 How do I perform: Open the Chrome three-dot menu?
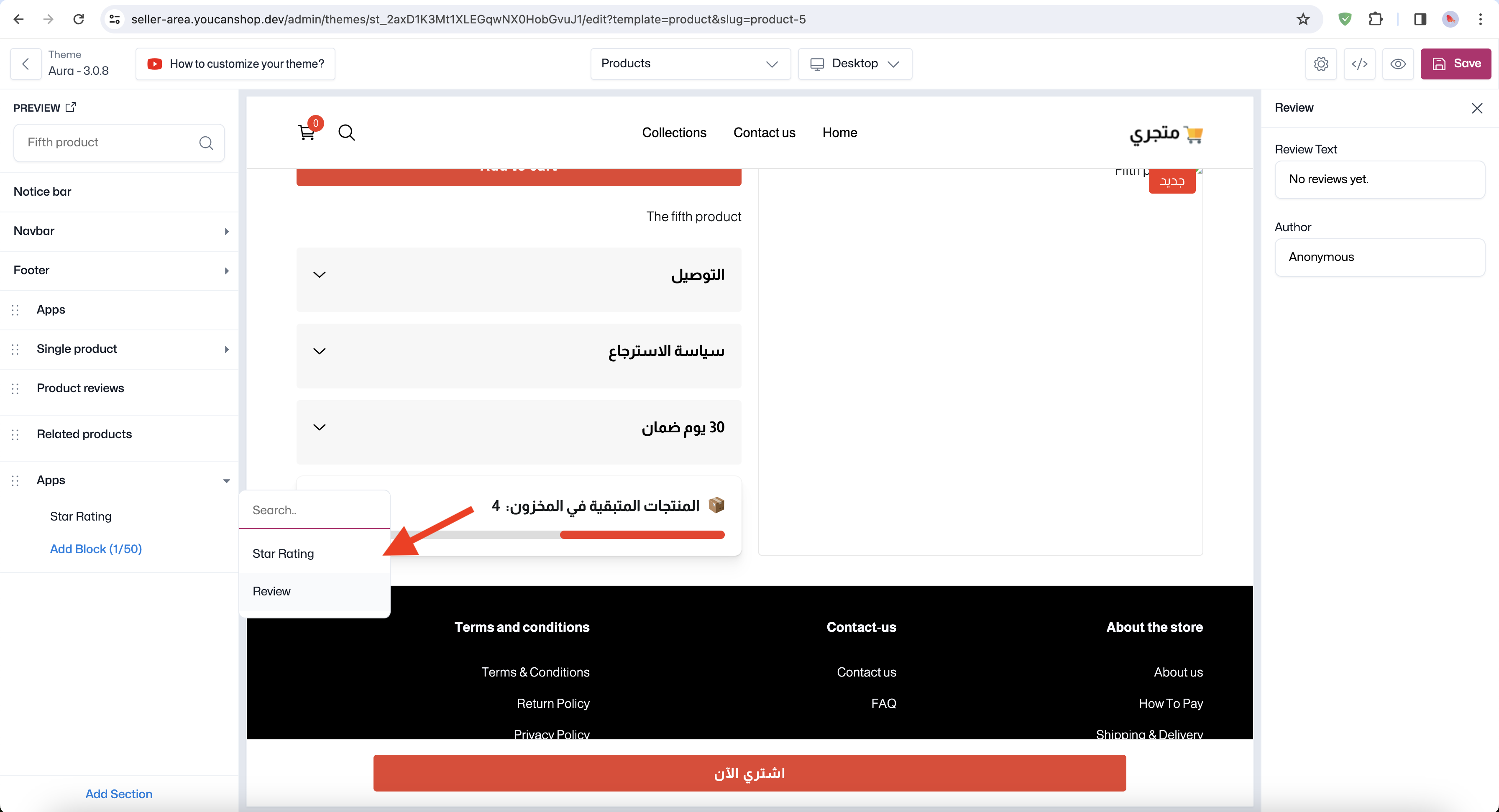pyautogui.click(x=1480, y=19)
